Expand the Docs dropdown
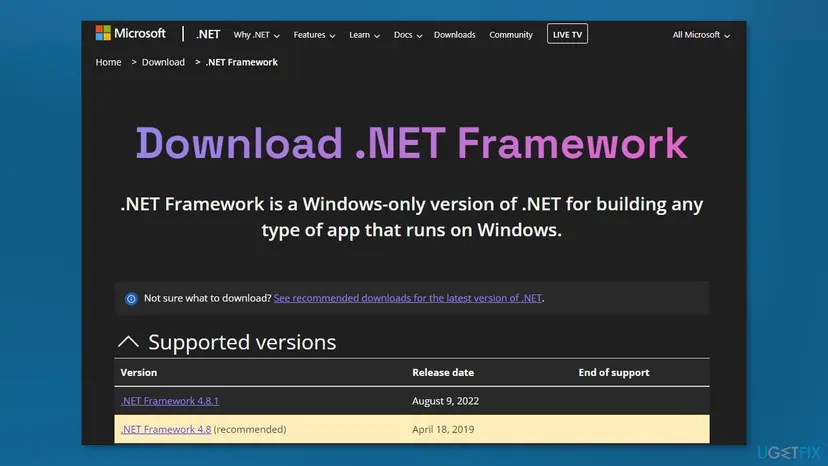 tap(408, 35)
